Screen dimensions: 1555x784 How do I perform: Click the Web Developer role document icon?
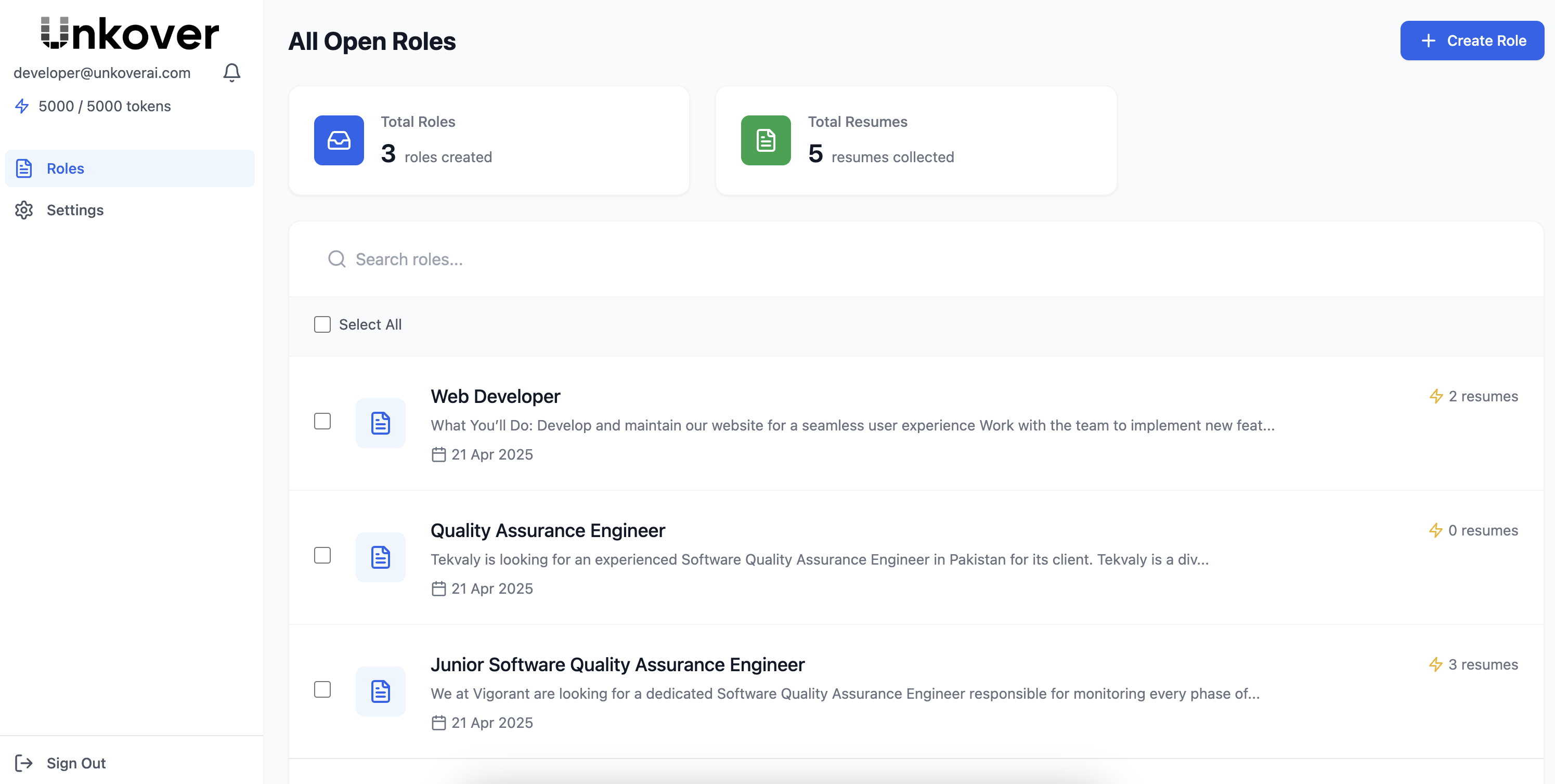tap(380, 423)
